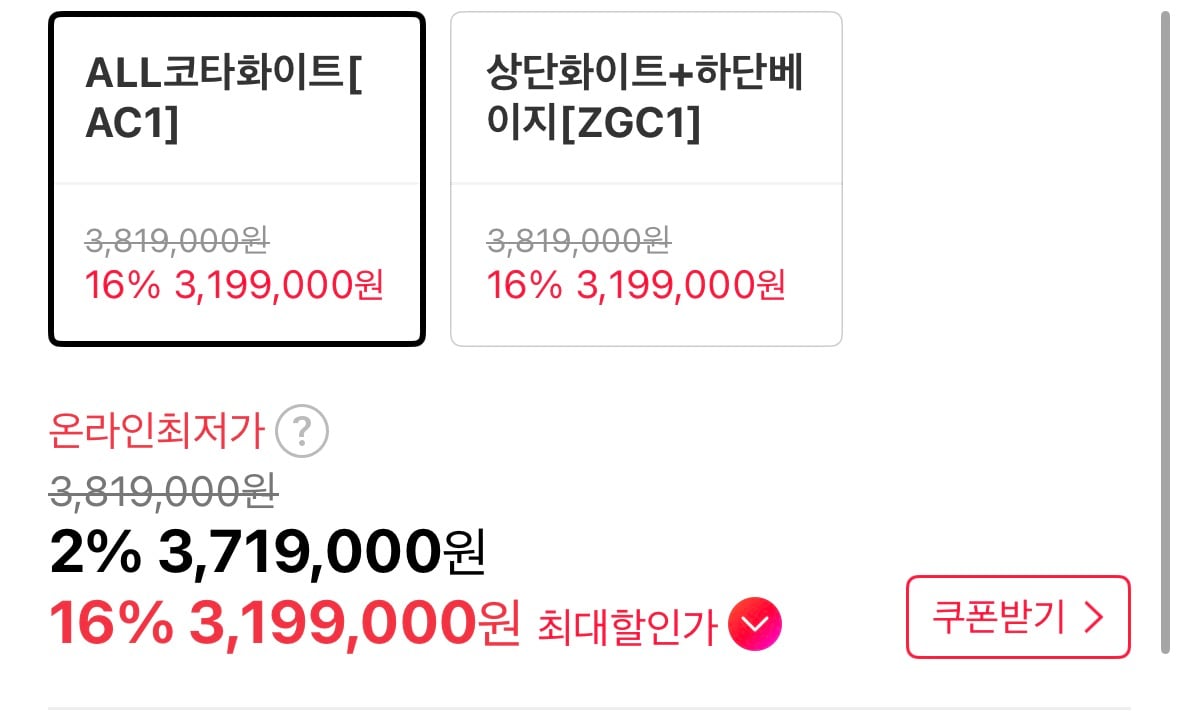Screen dimensions: 1179x711
Task: Click the 쿠폰받기 coupon button
Action: click(x=1017, y=617)
